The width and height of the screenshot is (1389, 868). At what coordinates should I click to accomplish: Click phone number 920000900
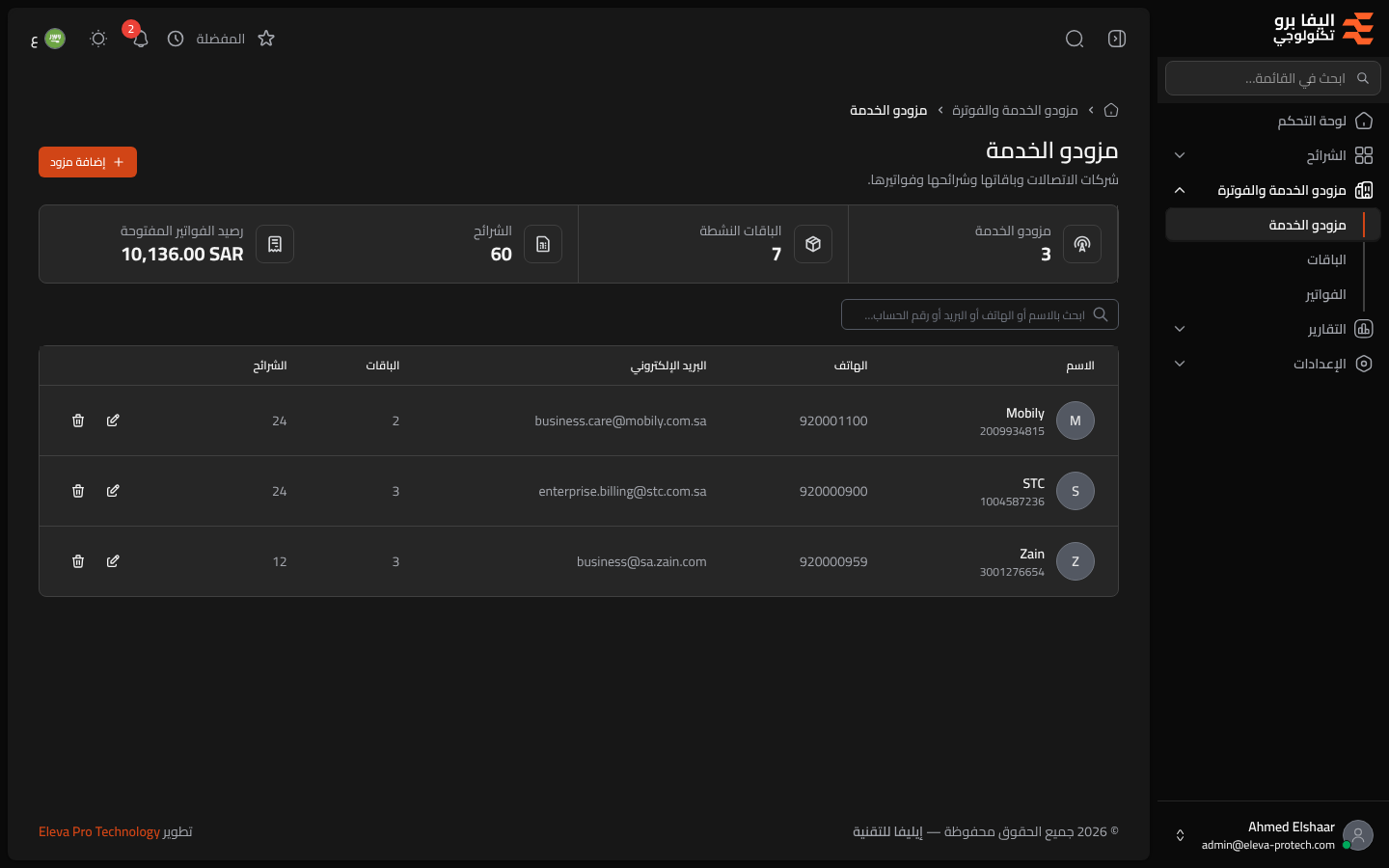[833, 491]
